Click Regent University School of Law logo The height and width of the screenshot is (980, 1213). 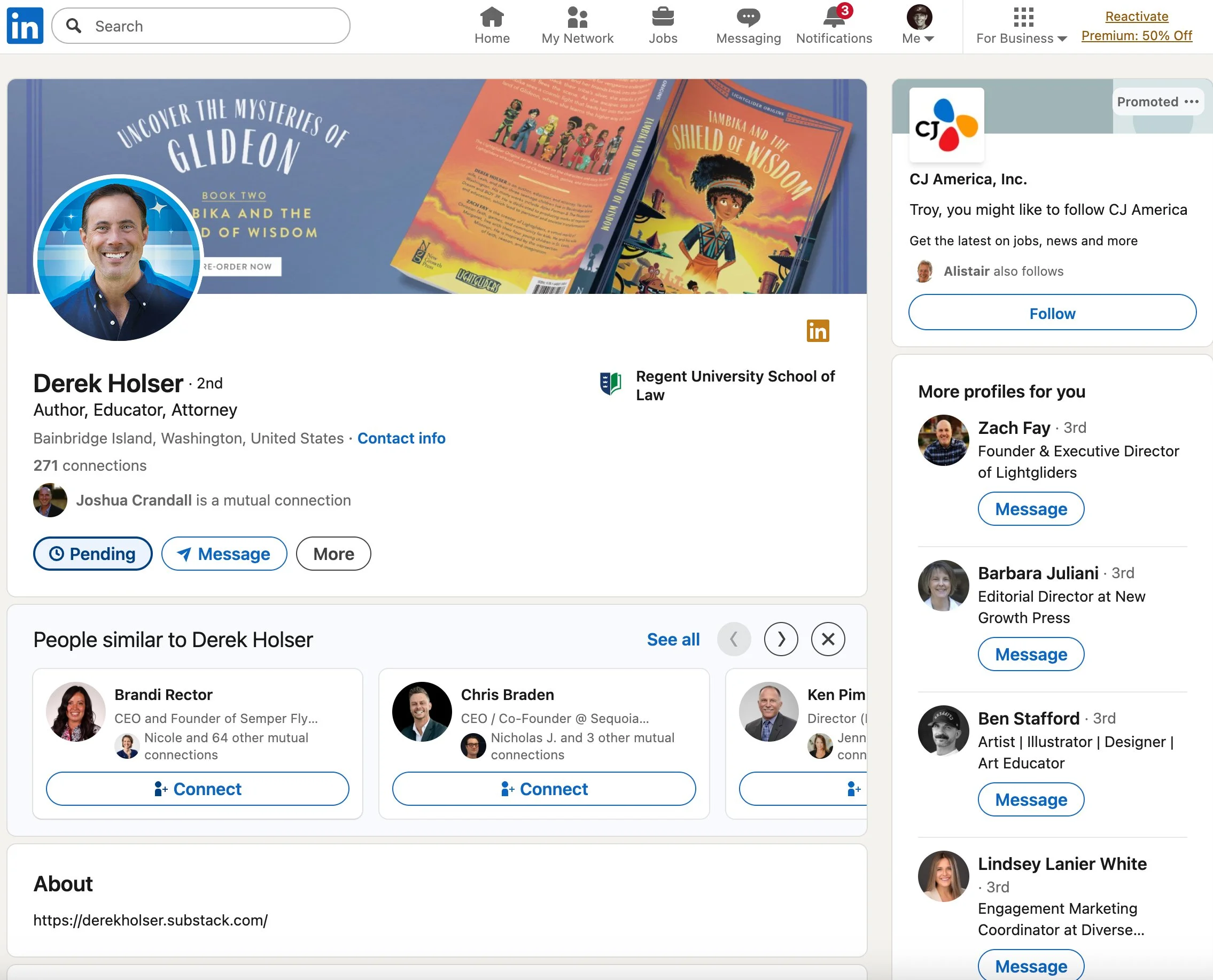[x=610, y=383]
